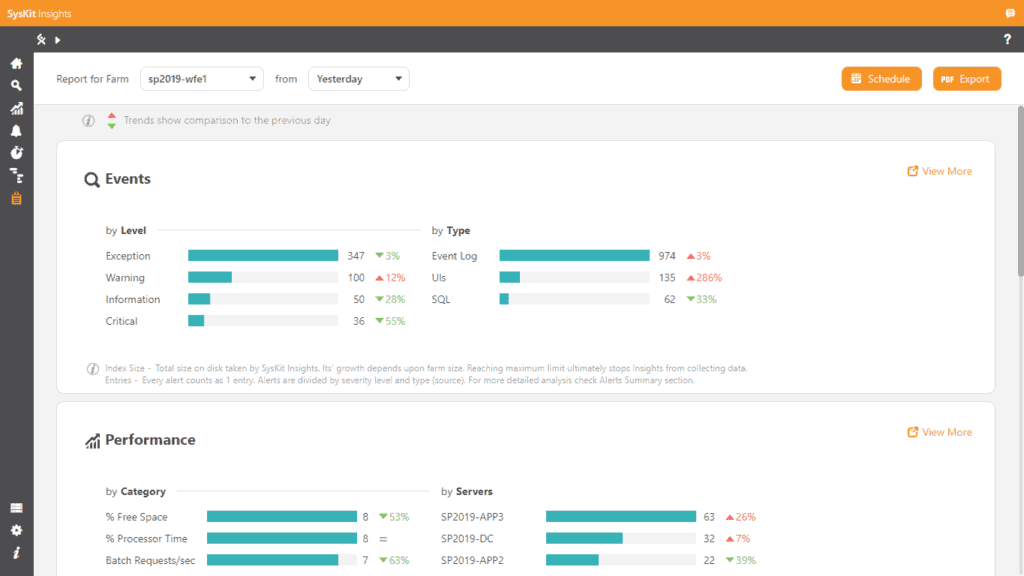Click the vertical scrollbar thumb
Viewport: 1024px width, 576px height.
click(x=1020, y=191)
